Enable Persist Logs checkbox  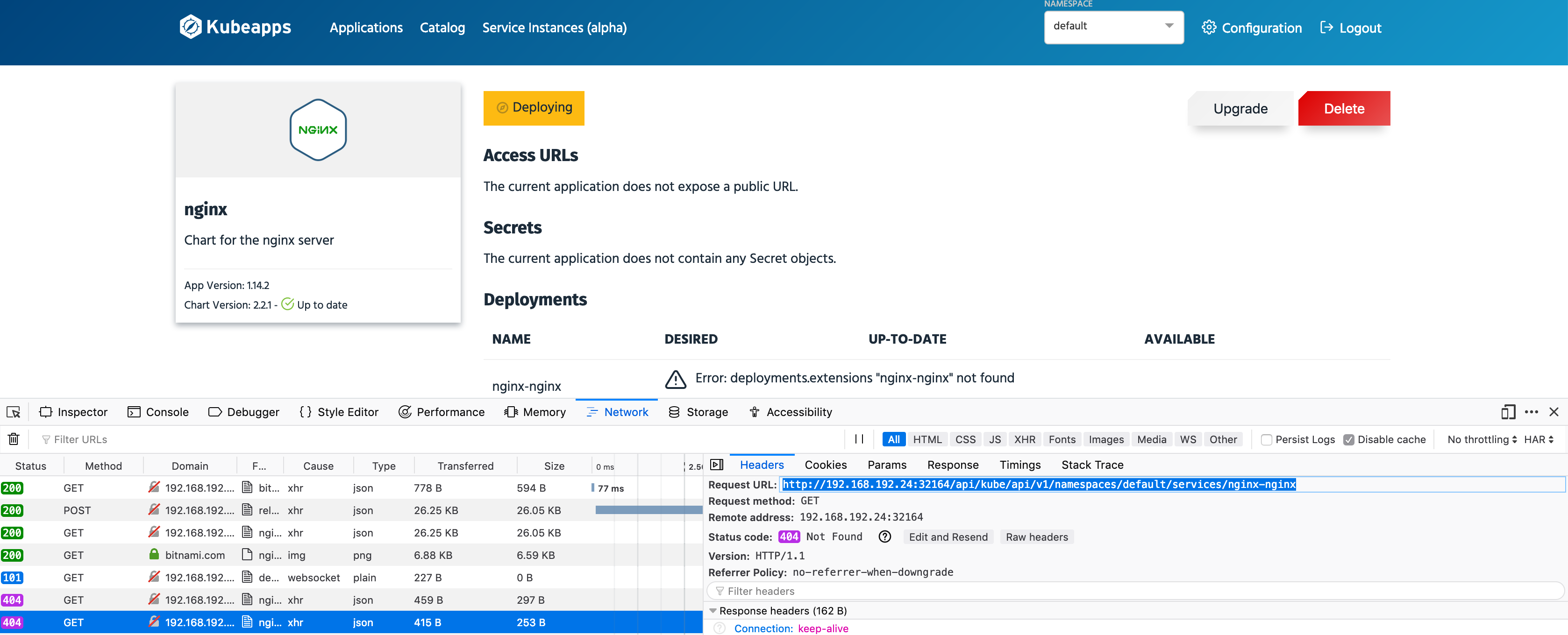click(1267, 439)
